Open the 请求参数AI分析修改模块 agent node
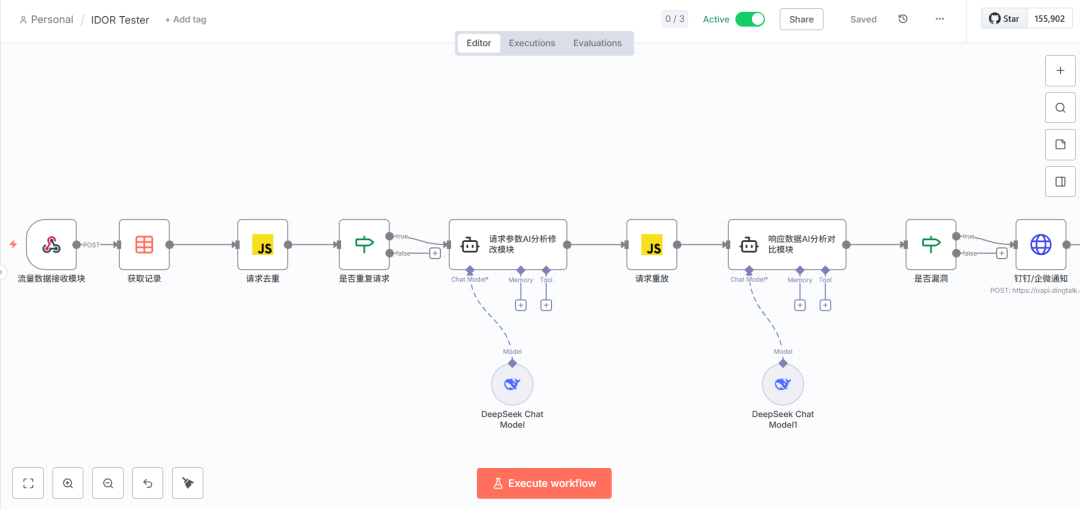 tap(507, 245)
